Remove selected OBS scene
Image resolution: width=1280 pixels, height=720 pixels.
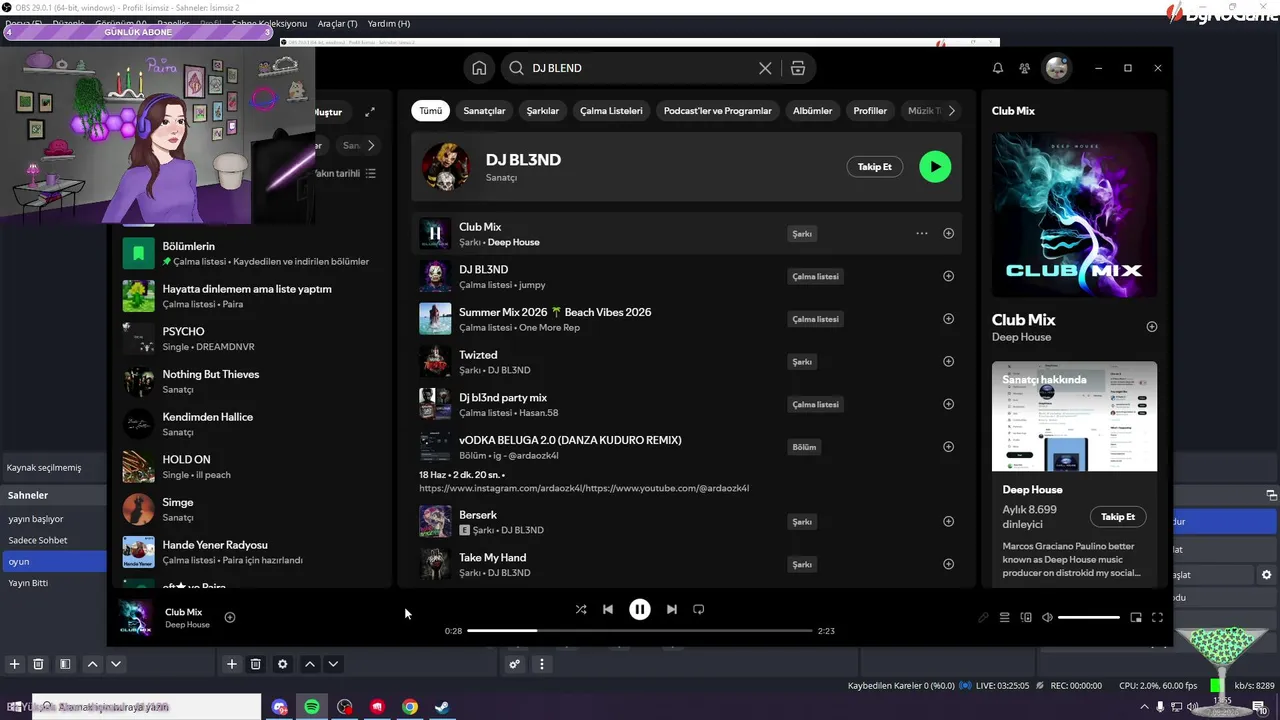(x=38, y=664)
